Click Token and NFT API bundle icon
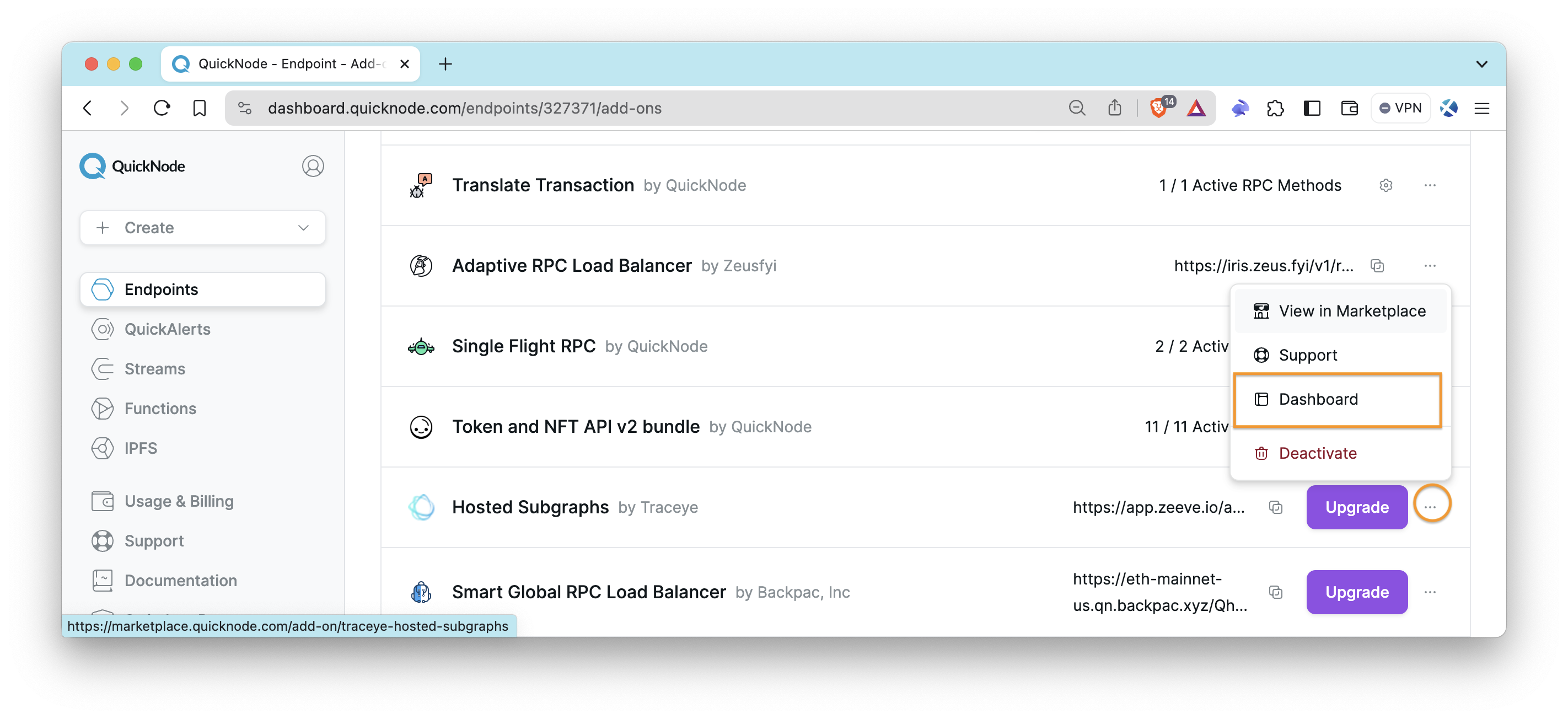Screen dimensions: 1568x719 pyautogui.click(x=421, y=427)
